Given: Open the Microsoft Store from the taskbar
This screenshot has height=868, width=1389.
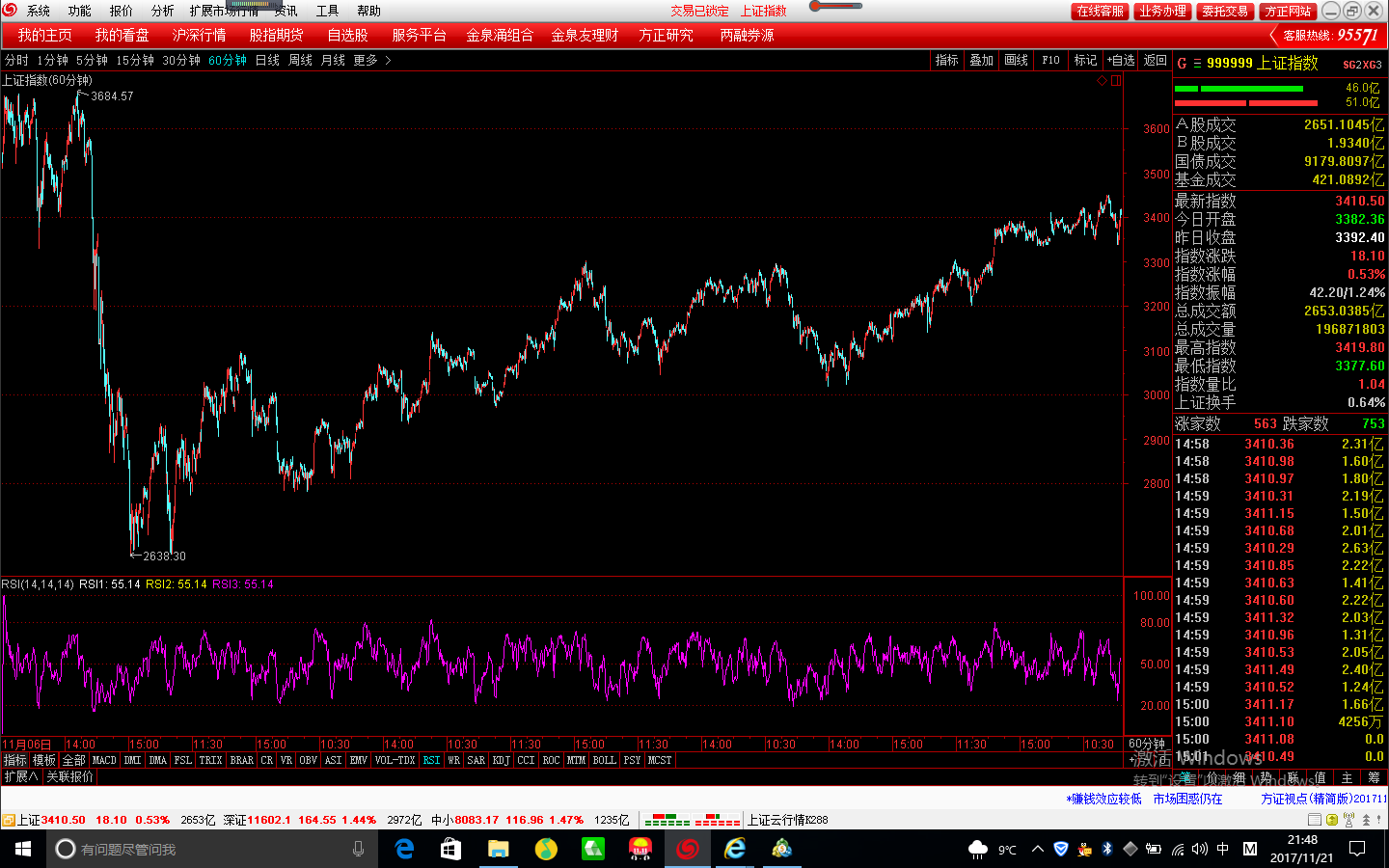Looking at the screenshot, I should 450,849.
